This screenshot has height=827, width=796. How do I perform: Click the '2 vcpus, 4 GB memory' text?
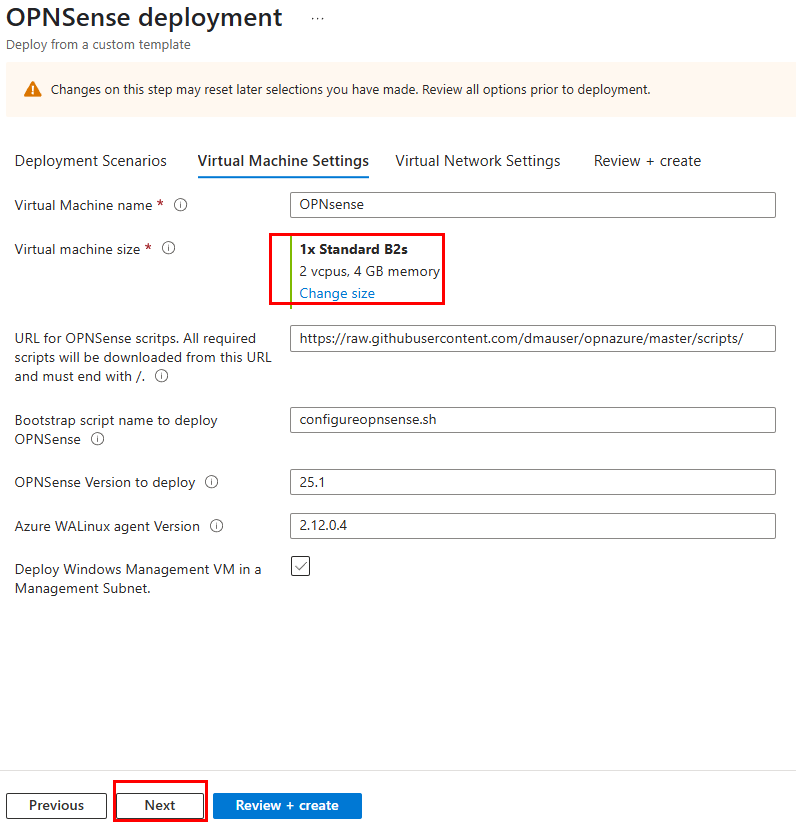pos(369,271)
